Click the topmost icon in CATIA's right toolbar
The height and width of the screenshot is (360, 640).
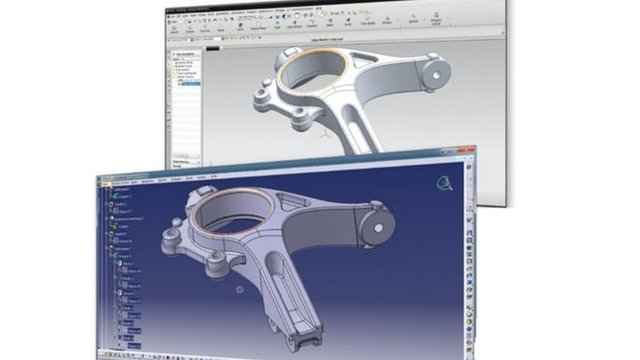tap(469, 167)
